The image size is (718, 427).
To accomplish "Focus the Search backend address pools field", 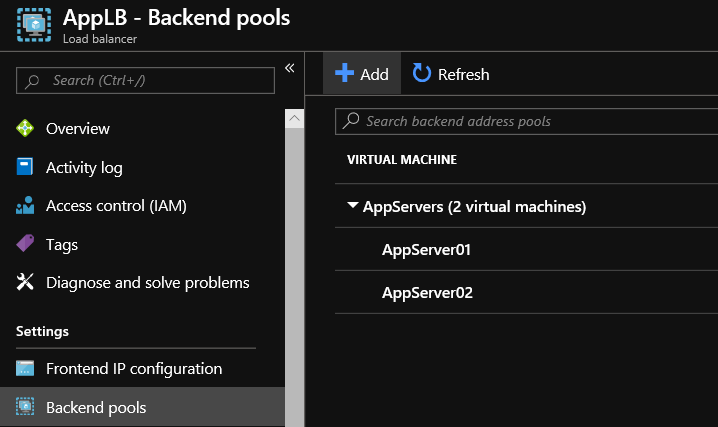I will pos(527,121).
